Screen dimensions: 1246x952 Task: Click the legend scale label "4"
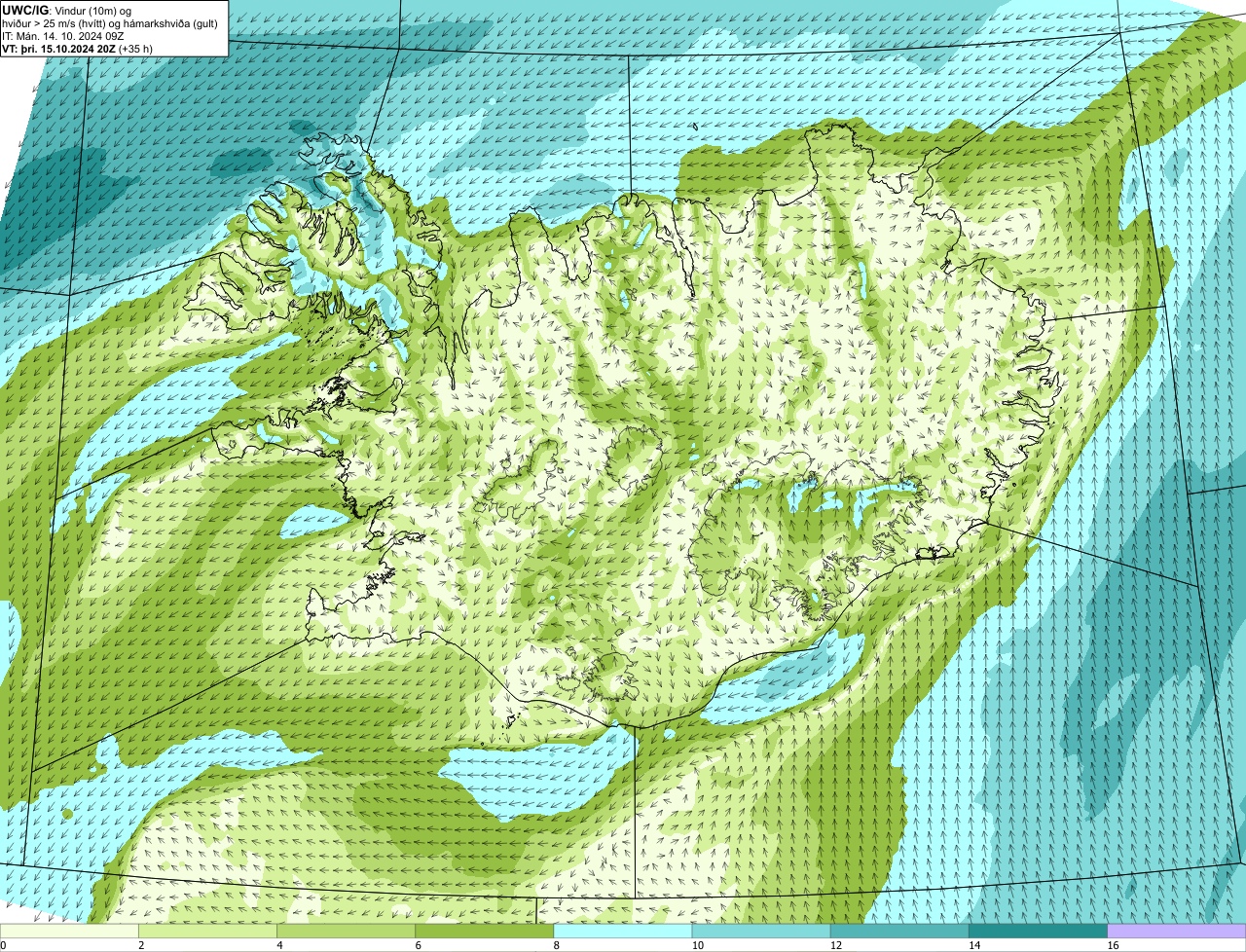point(279,945)
